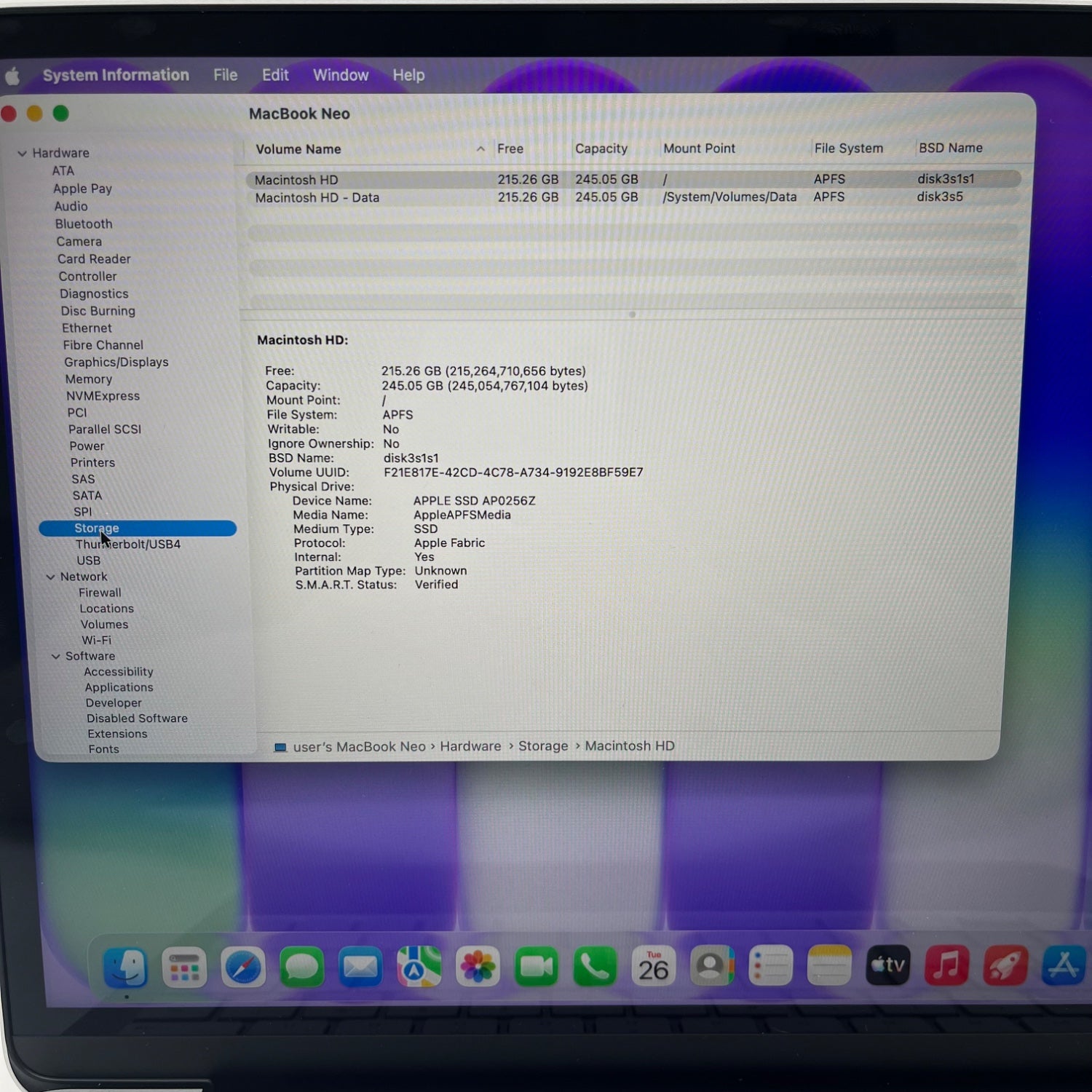
Task: Open the System Information menu
Action: (x=116, y=75)
